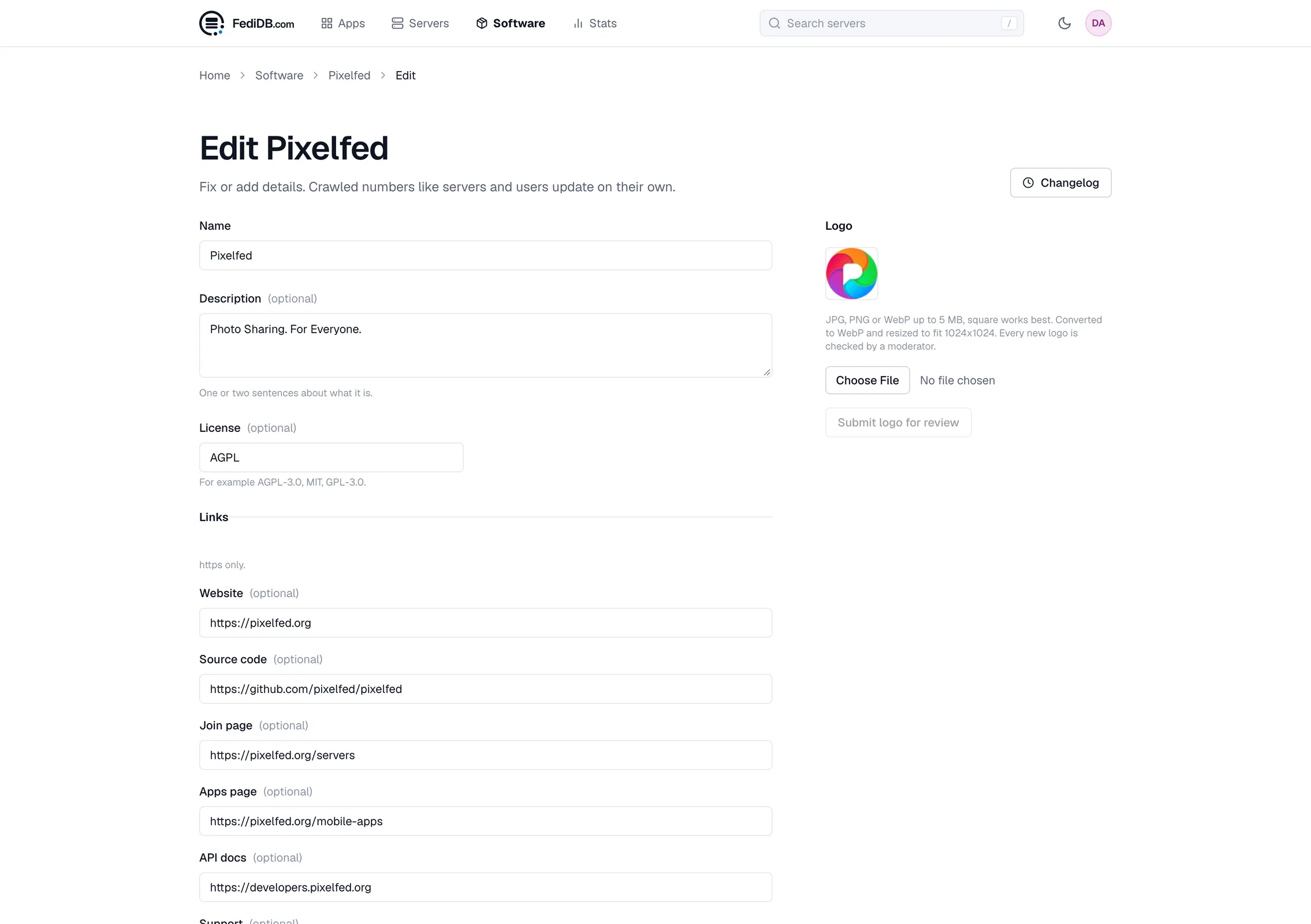Click the Changelog button

1060,182
